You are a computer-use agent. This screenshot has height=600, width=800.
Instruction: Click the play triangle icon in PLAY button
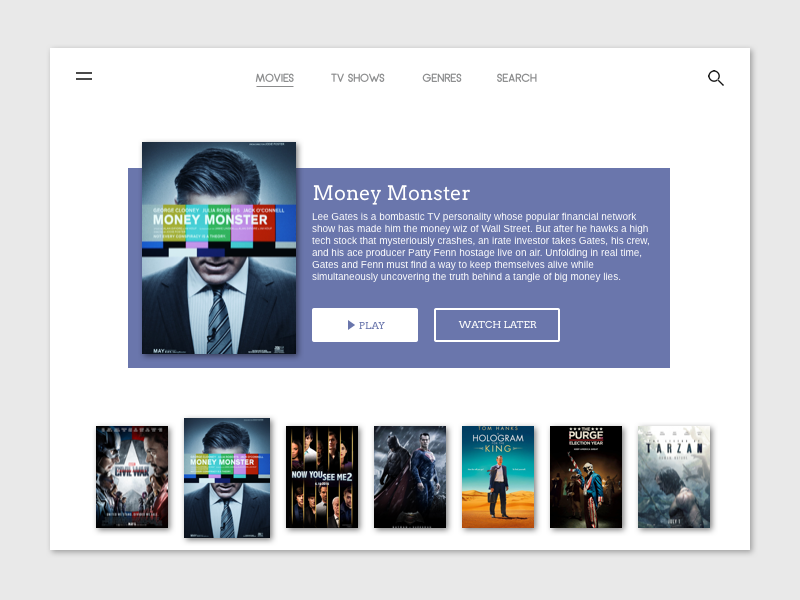pos(351,325)
